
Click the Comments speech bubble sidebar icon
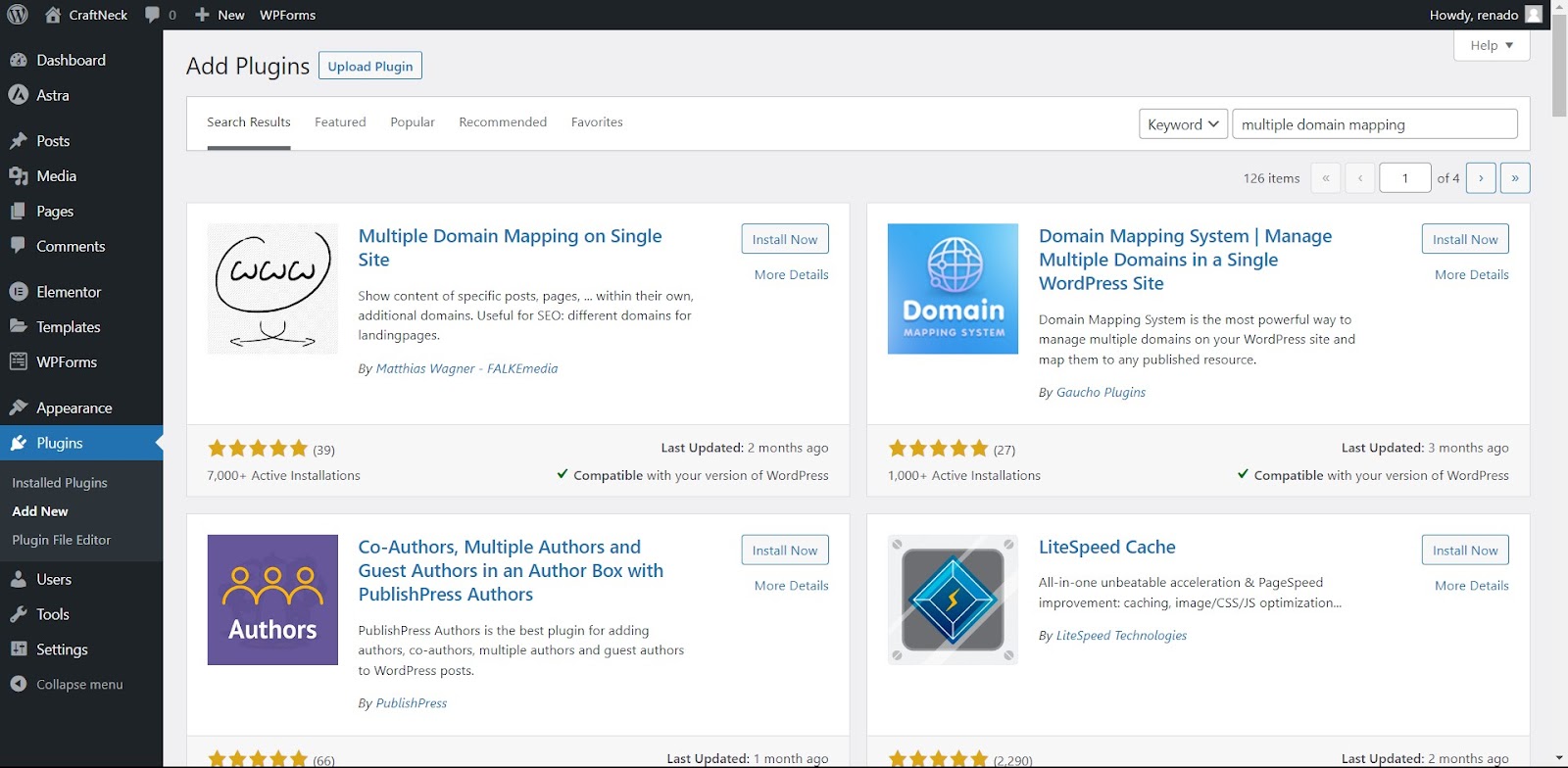(x=19, y=246)
